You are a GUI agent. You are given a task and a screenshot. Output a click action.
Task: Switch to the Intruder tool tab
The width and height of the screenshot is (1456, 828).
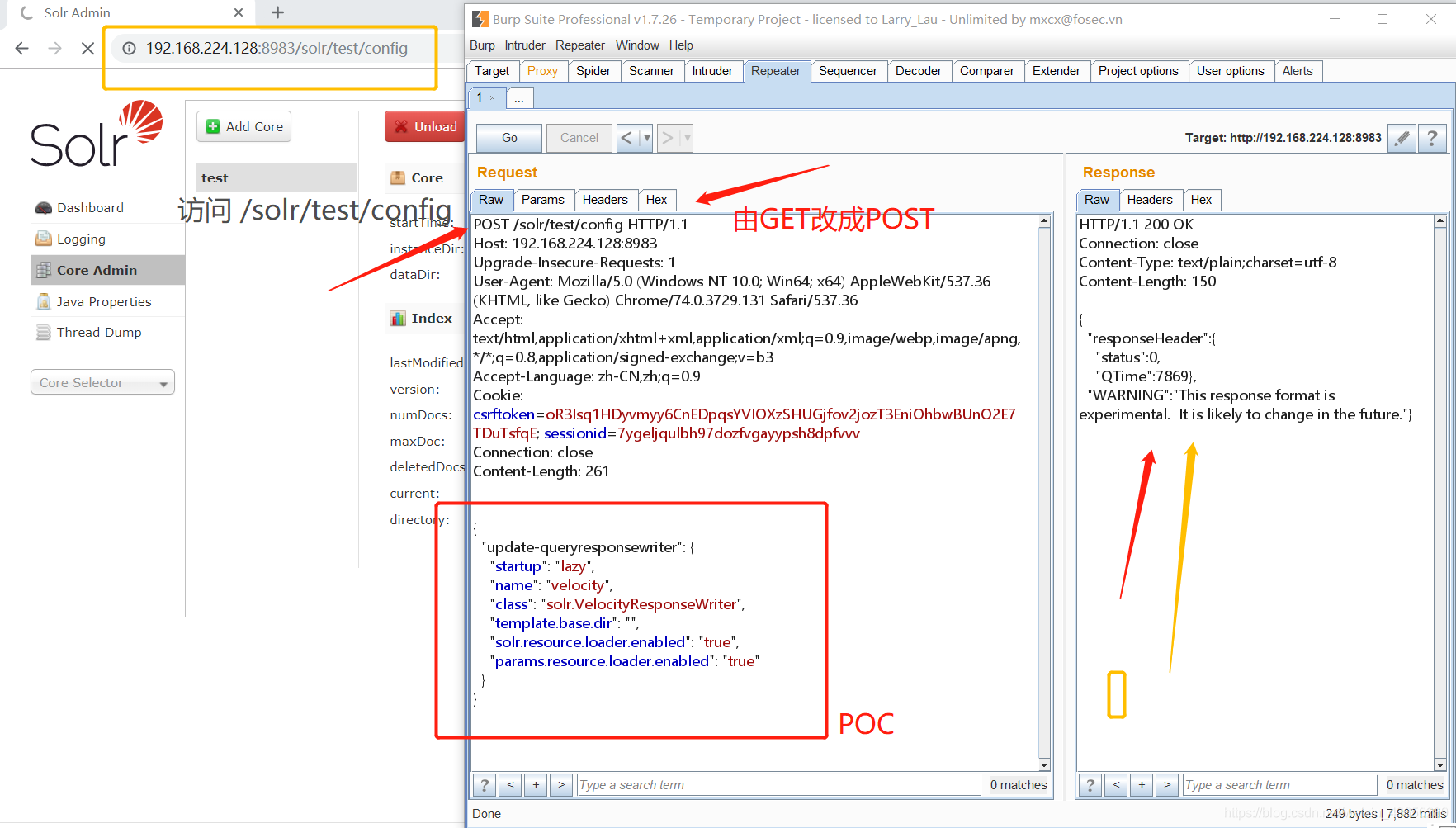(x=712, y=71)
